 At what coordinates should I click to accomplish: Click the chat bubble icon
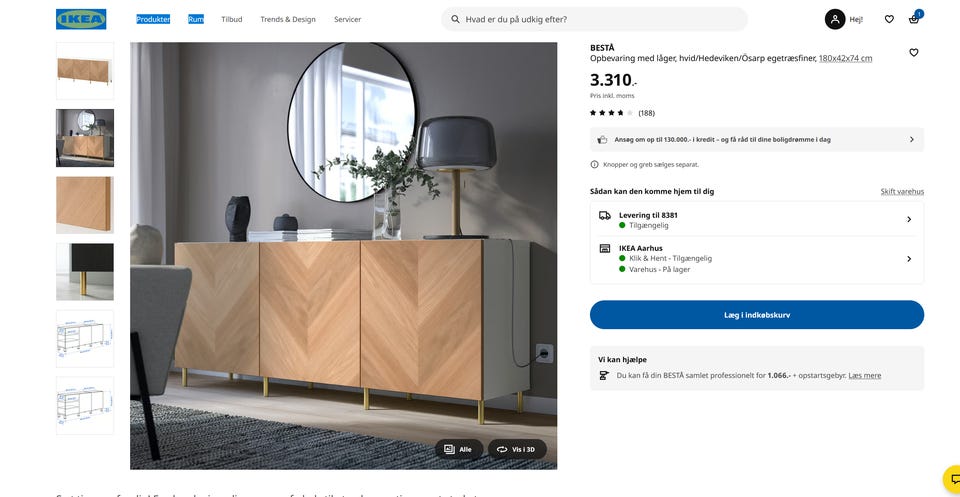[x=953, y=477]
